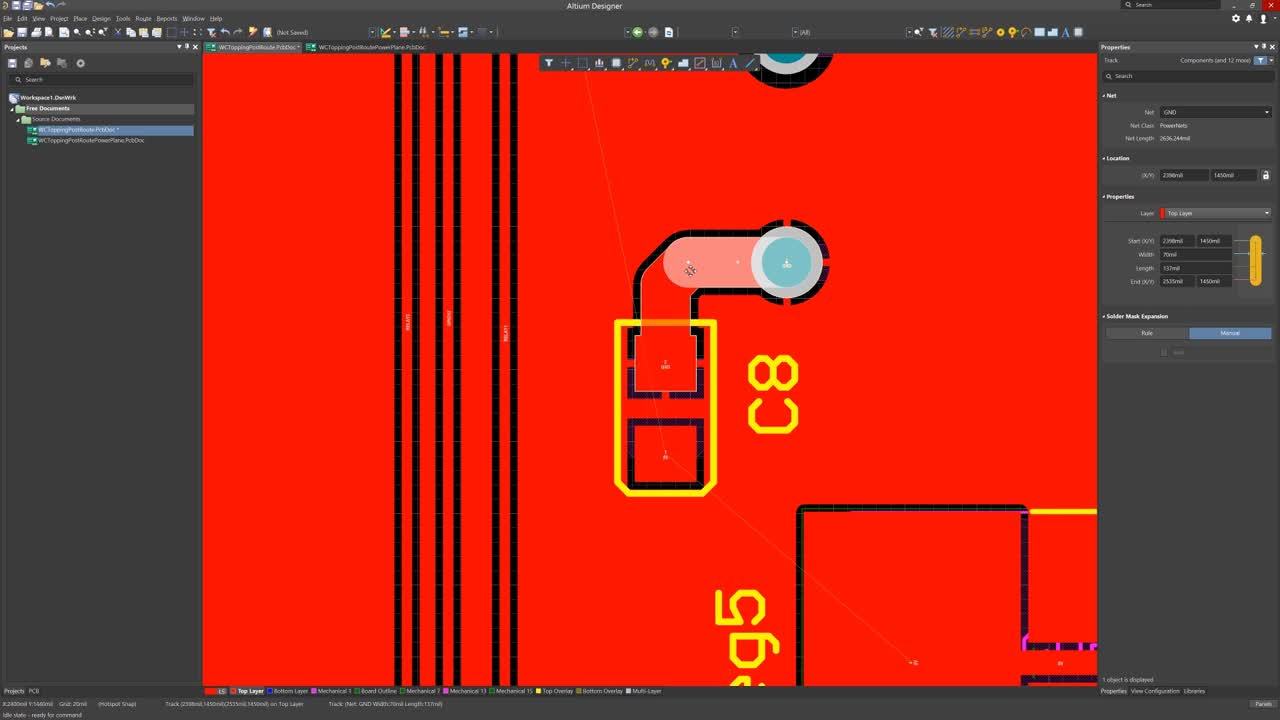Select Manual solder mask expansion mode
Image resolution: width=1280 pixels, height=720 pixels.
pyautogui.click(x=1230, y=333)
